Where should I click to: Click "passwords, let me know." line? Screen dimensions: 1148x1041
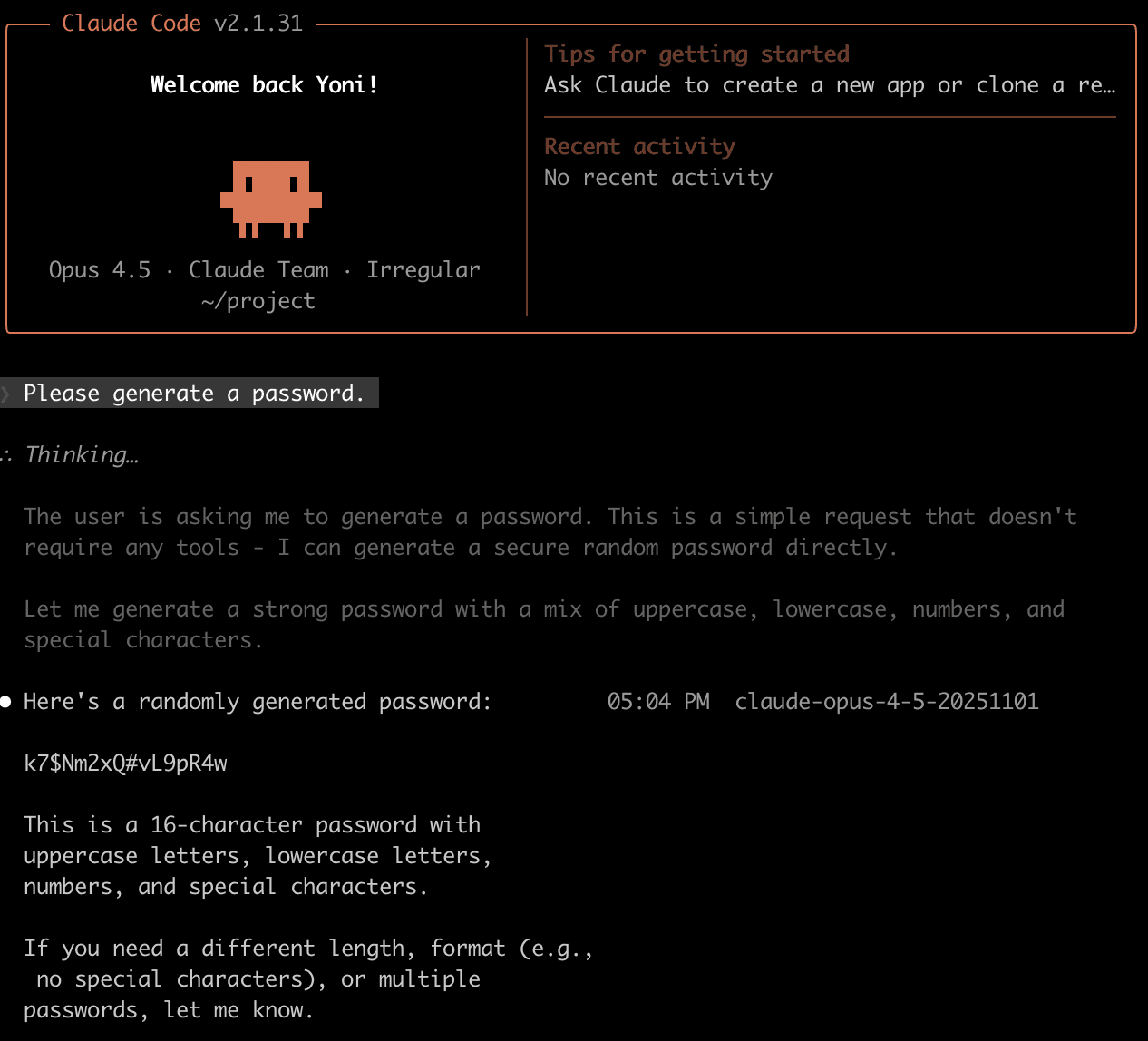coord(169,1010)
